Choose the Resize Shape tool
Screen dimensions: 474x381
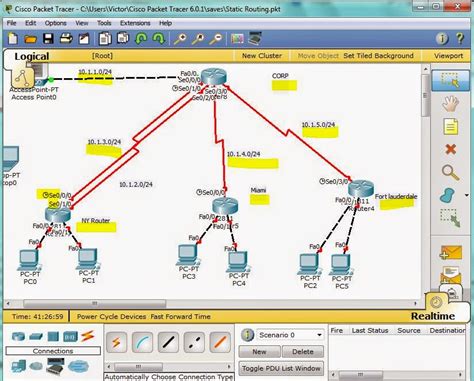tap(450, 218)
